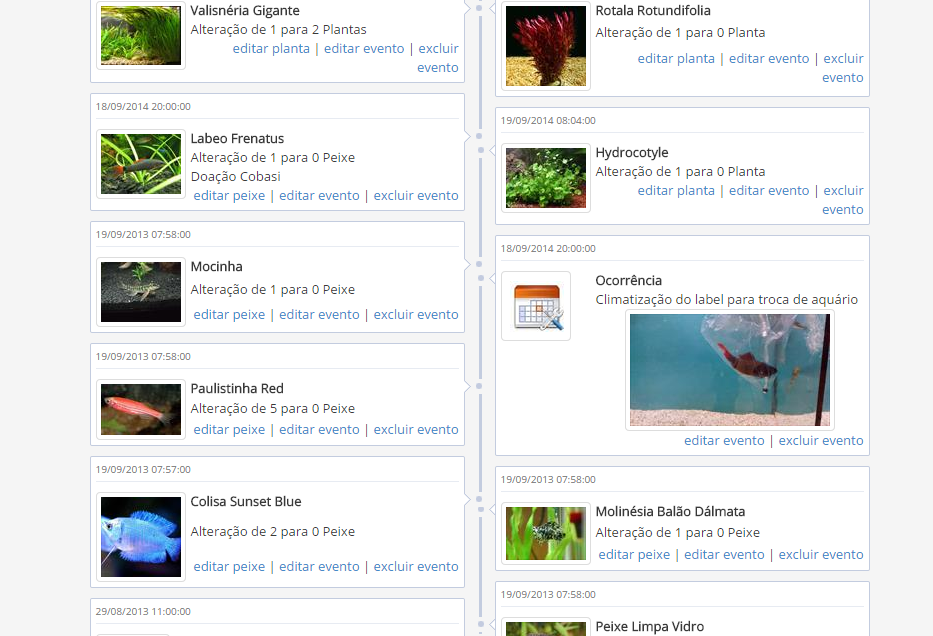Open the Colisa Sunset Blue thumbnail

141,537
